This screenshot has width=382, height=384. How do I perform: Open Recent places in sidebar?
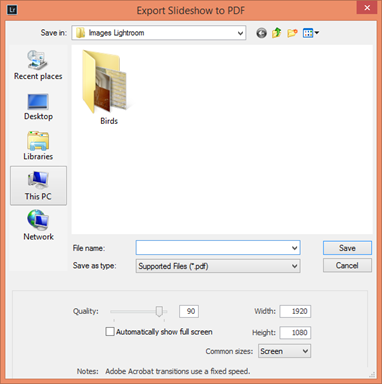pyautogui.click(x=38, y=65)
